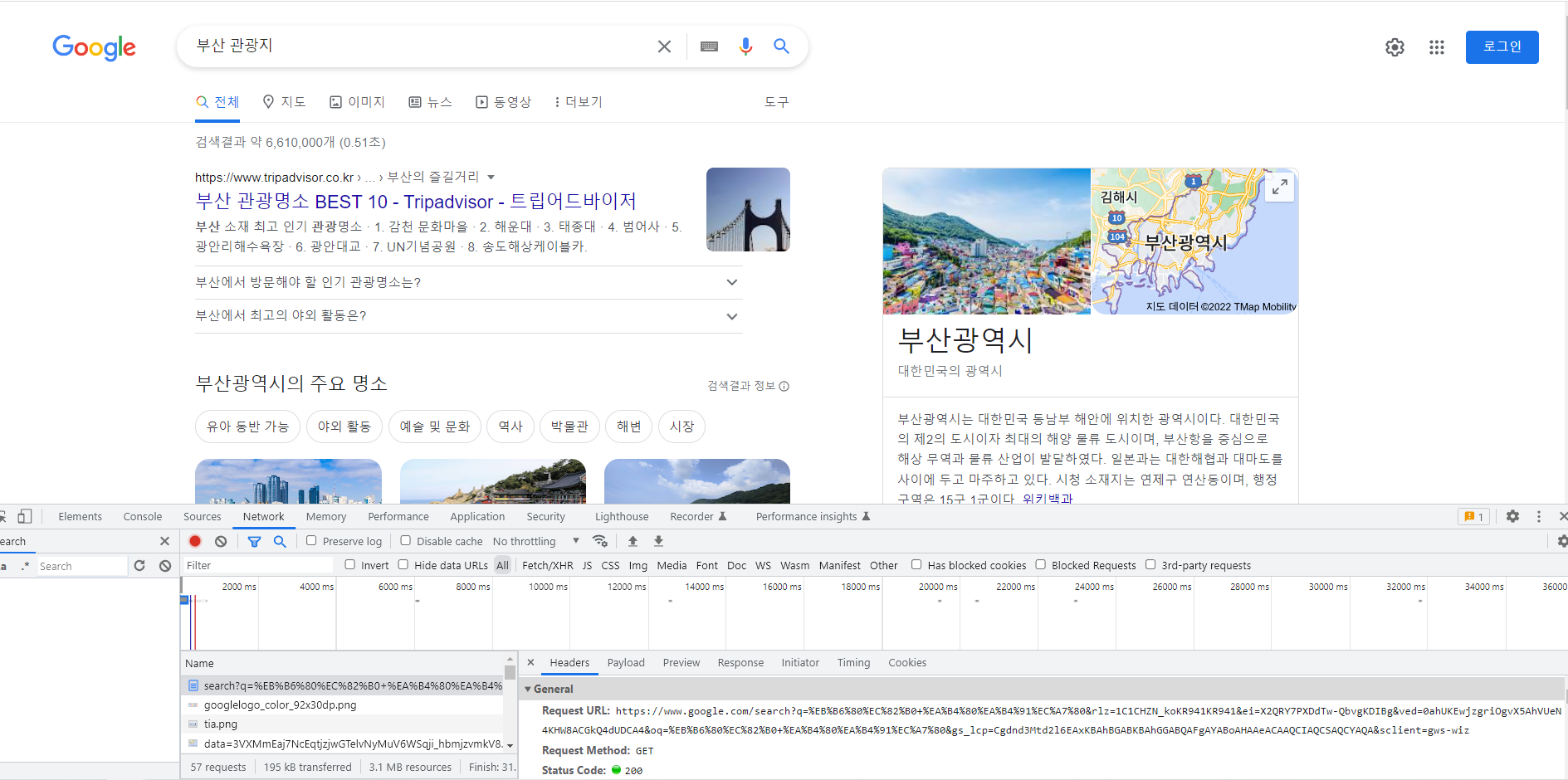
Task: Go to the Google logo homepage
Action: (94, 47)
